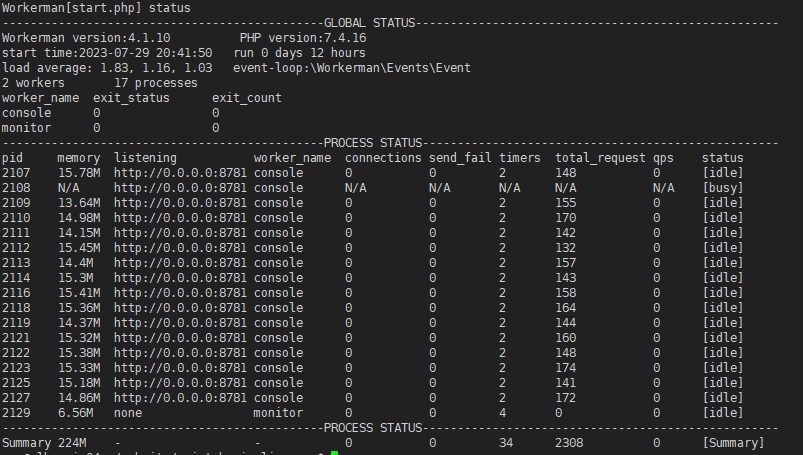Click 'Summary 224M' in the summary row
Viewport: 803px width, 455px height.
44,443
